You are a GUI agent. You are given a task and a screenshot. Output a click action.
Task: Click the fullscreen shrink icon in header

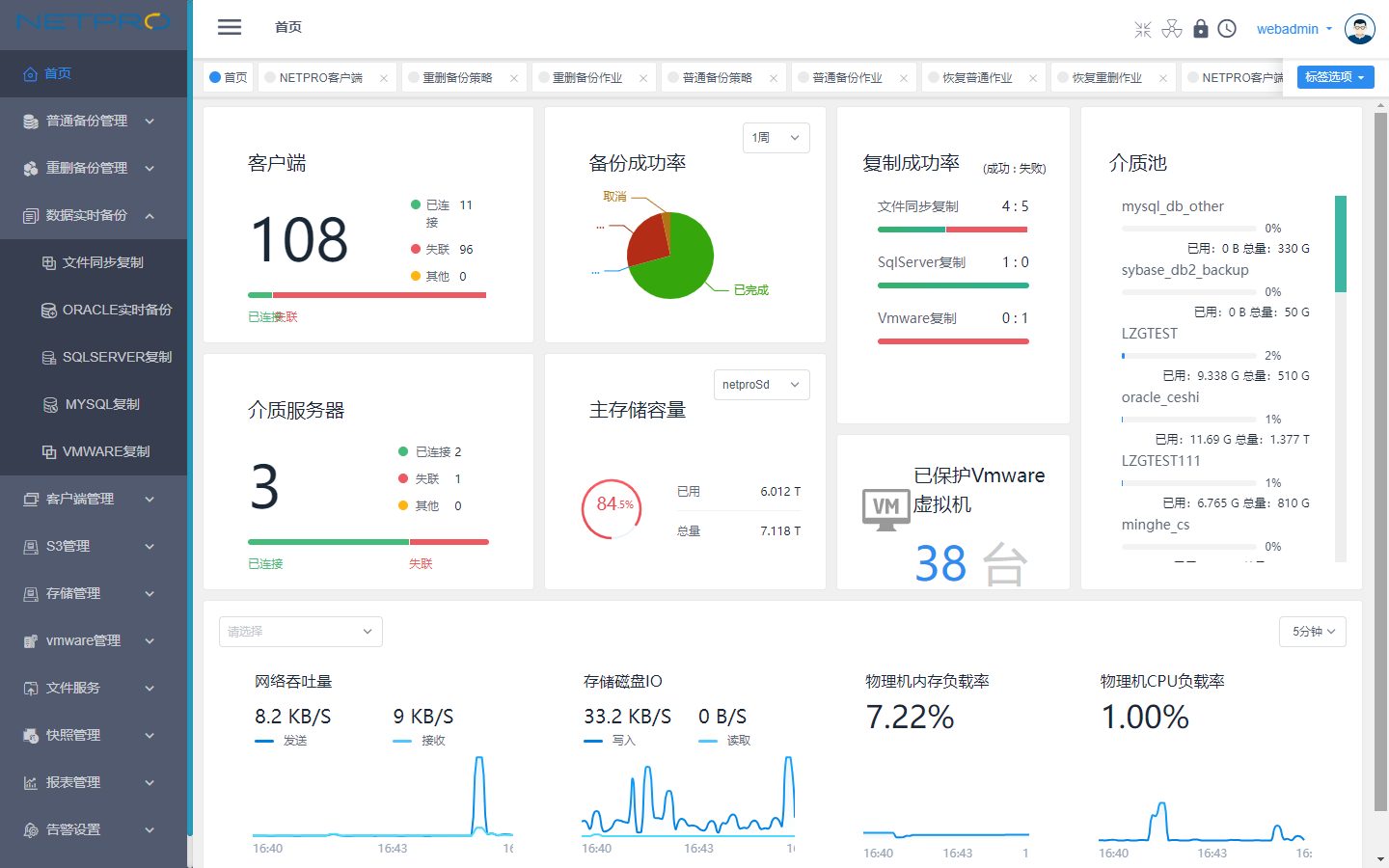(1143, 29)
